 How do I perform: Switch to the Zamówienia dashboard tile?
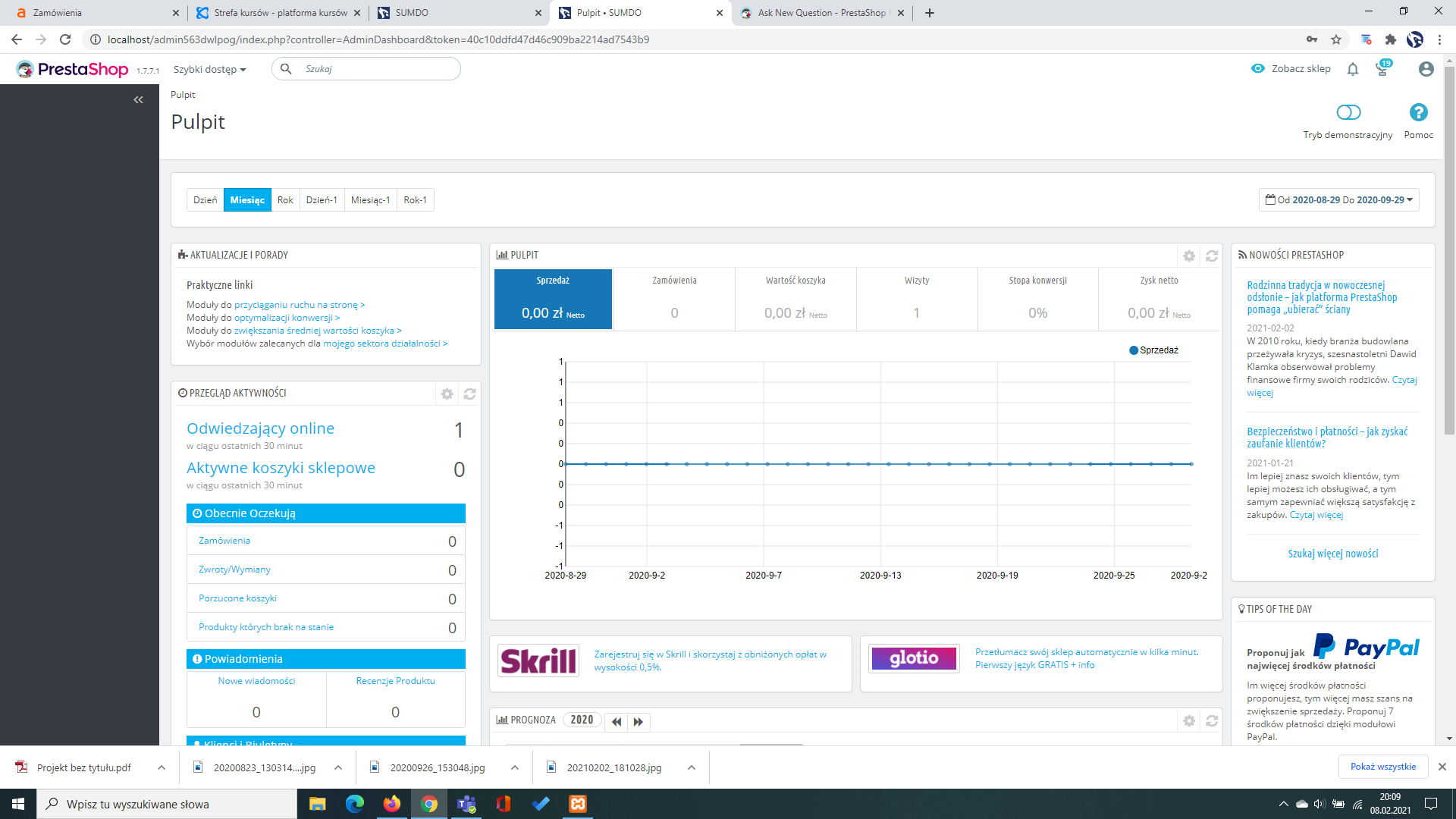pyautogui.click(x=674, y=299)
